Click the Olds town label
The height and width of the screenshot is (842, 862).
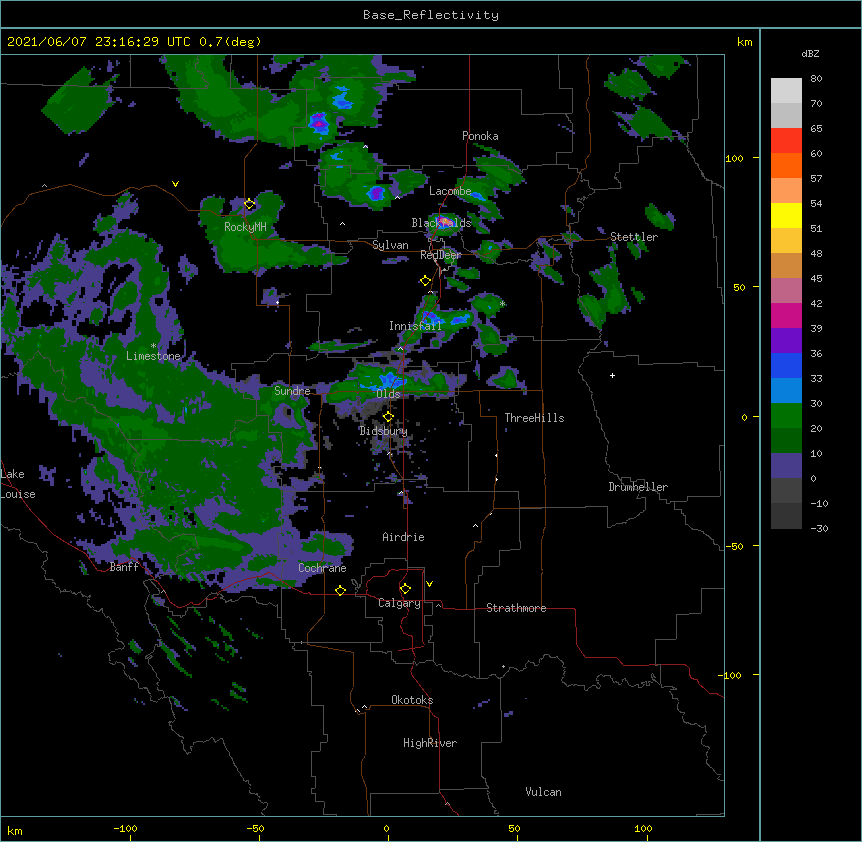coord(388,394)
